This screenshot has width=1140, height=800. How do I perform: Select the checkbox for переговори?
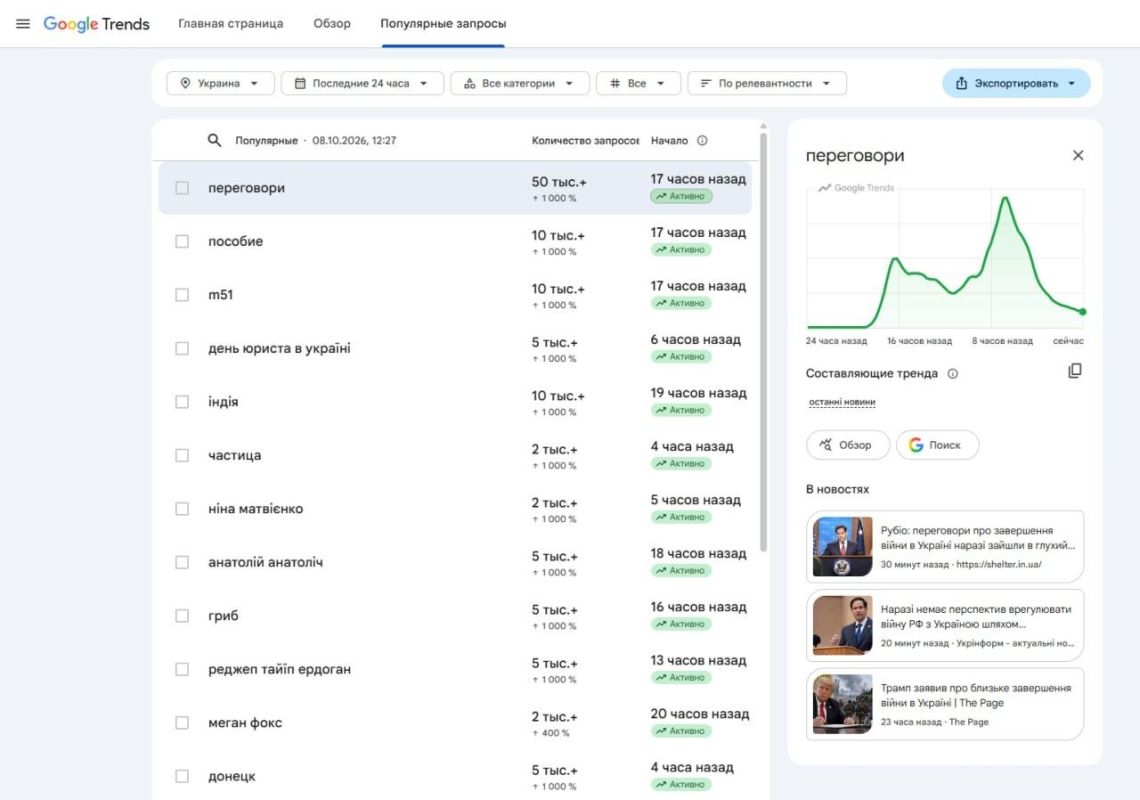click(182, 188)
